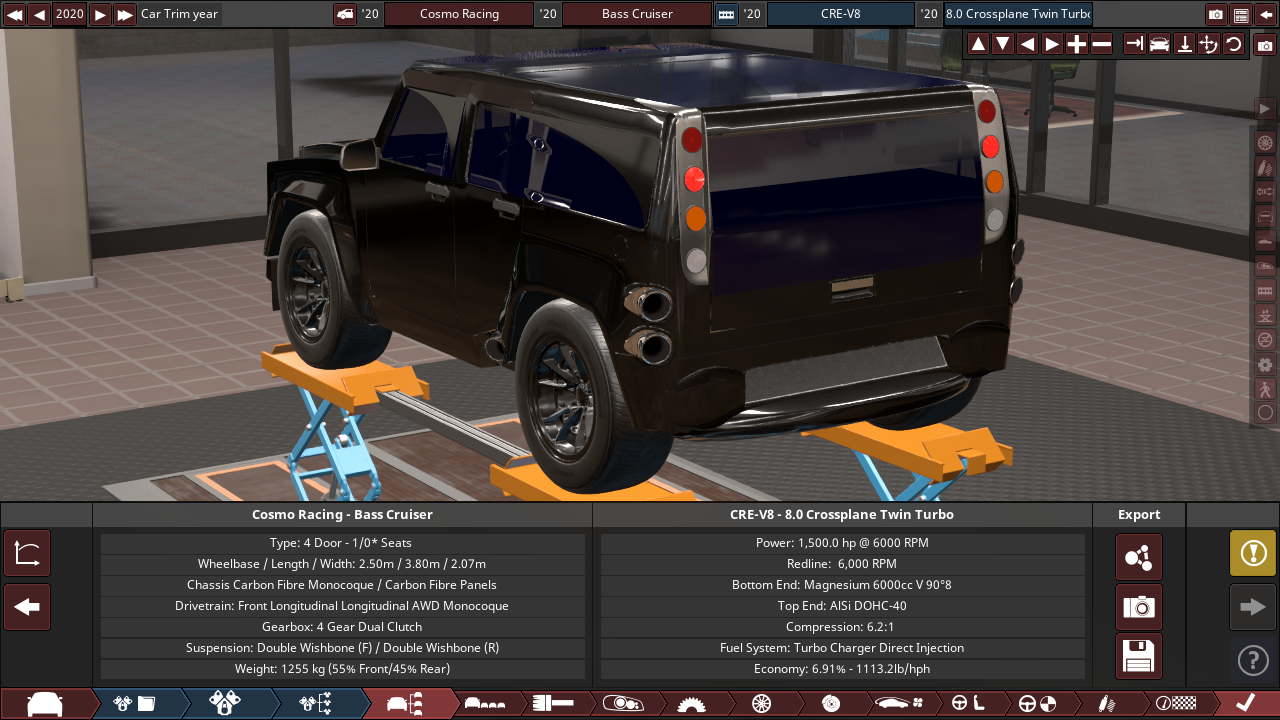Open the yellow warning exclamation button
Image resolution: width=1280 pixels, height=720 pixels.
tap(1253, 553)
